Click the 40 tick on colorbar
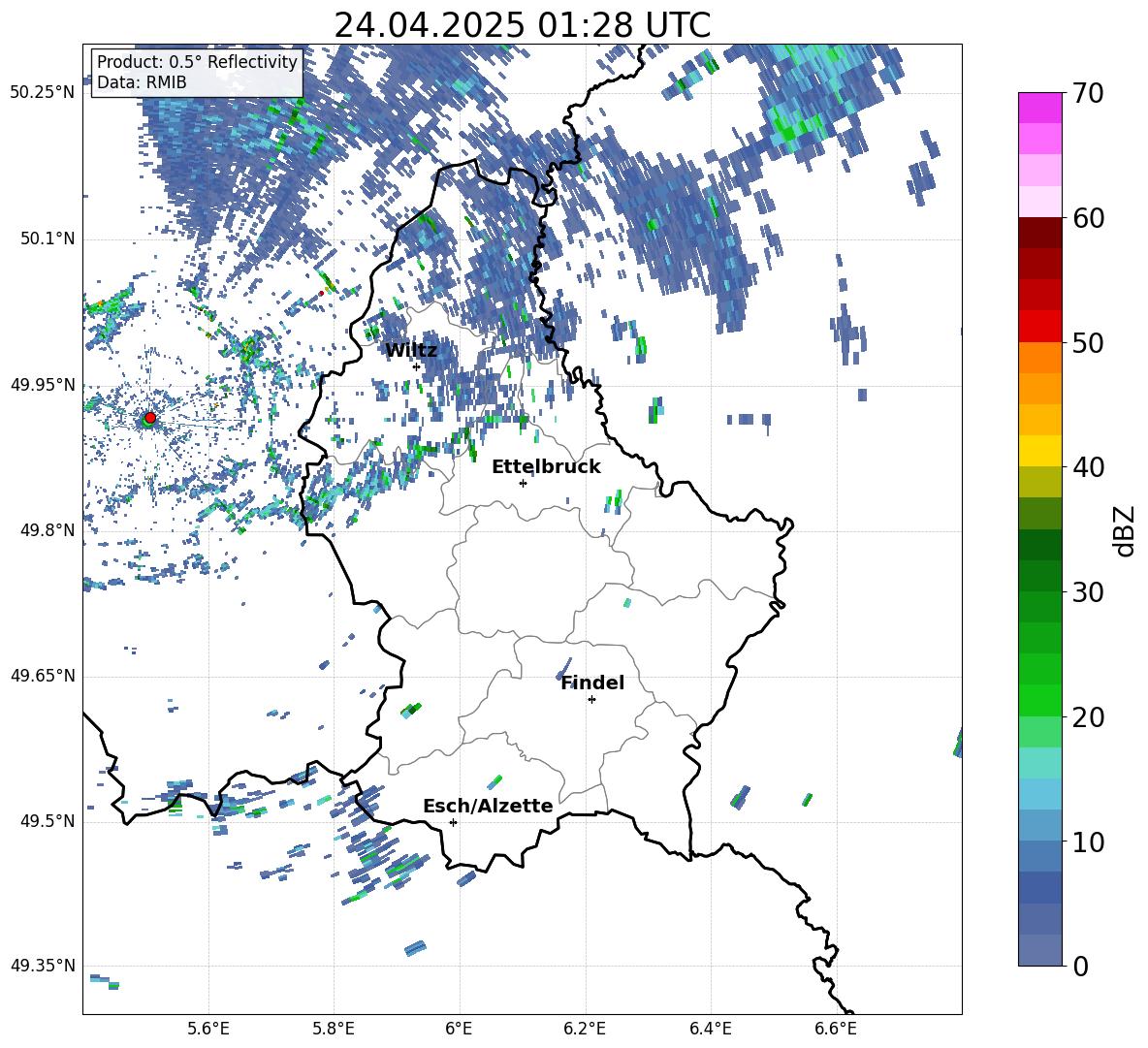Screen dimensions: 1148x1048 pos(1088,467)
